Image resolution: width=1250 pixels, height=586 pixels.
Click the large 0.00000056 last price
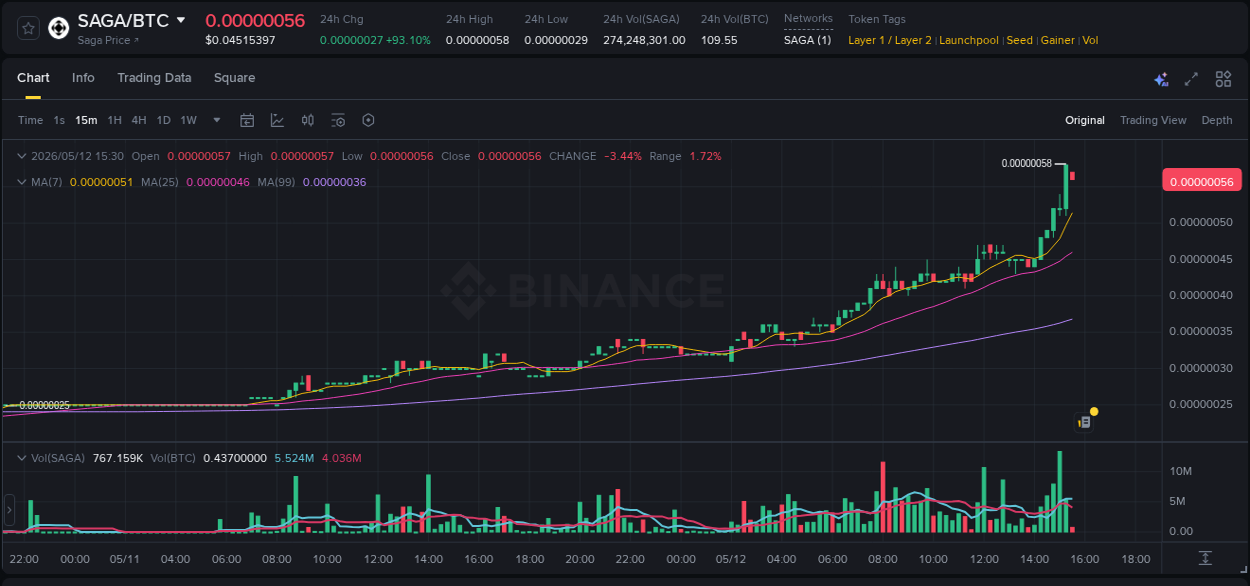point(255,20)
